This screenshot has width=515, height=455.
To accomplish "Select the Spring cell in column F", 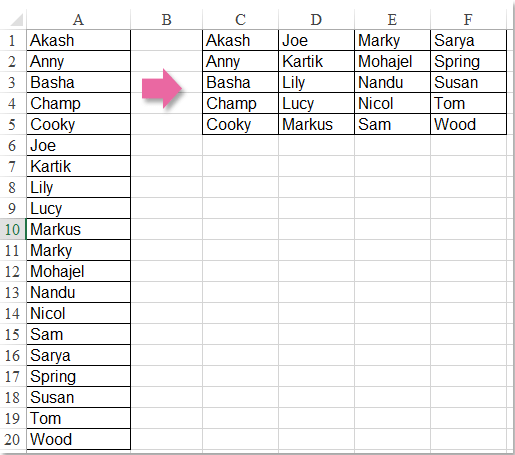I will (468, 61).
